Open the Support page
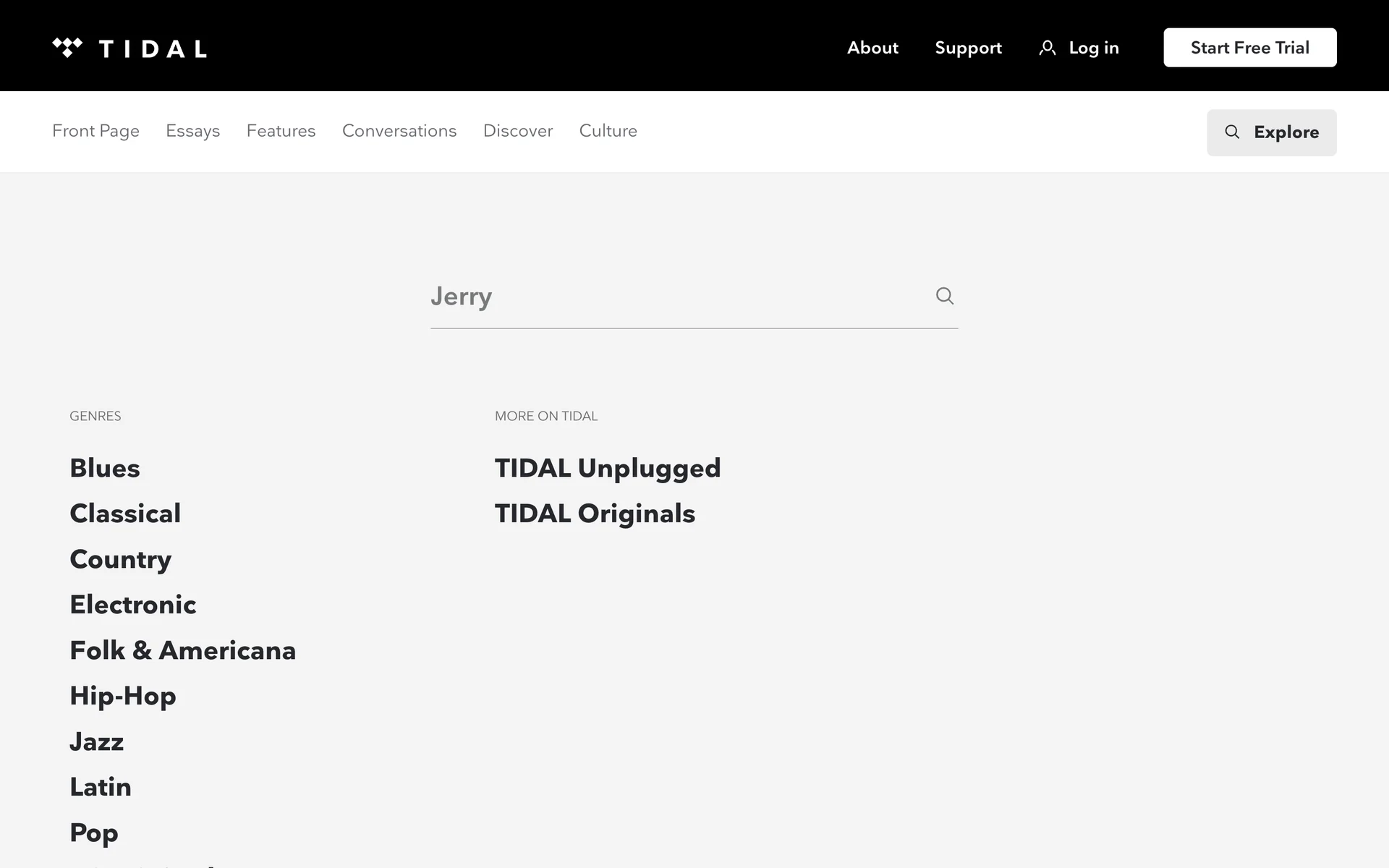 tap(968, 48)
